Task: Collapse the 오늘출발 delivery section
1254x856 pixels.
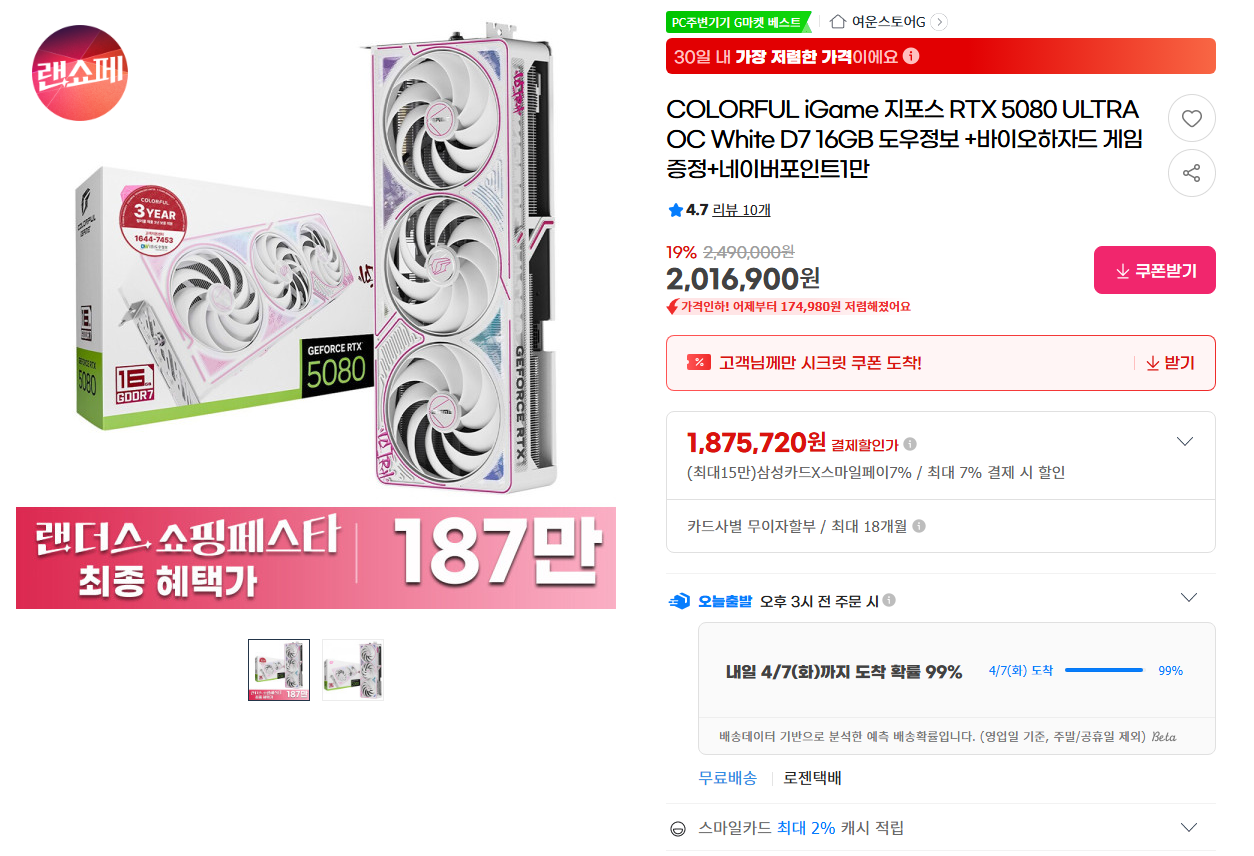Action: (x=1189, y=596)
